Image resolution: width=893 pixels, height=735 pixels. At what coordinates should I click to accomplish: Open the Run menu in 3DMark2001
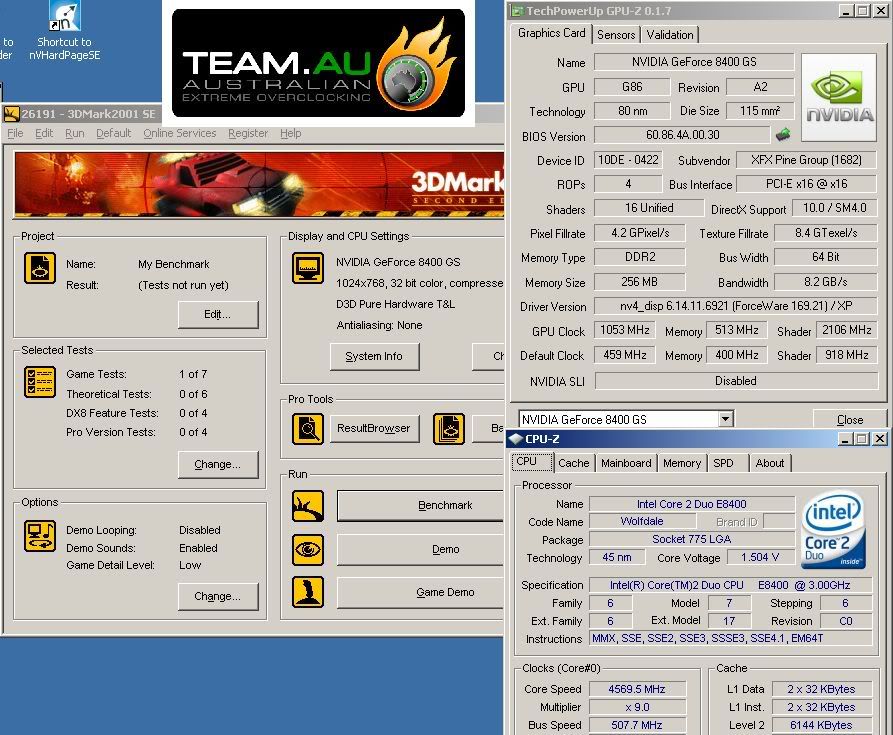(75, 133)
